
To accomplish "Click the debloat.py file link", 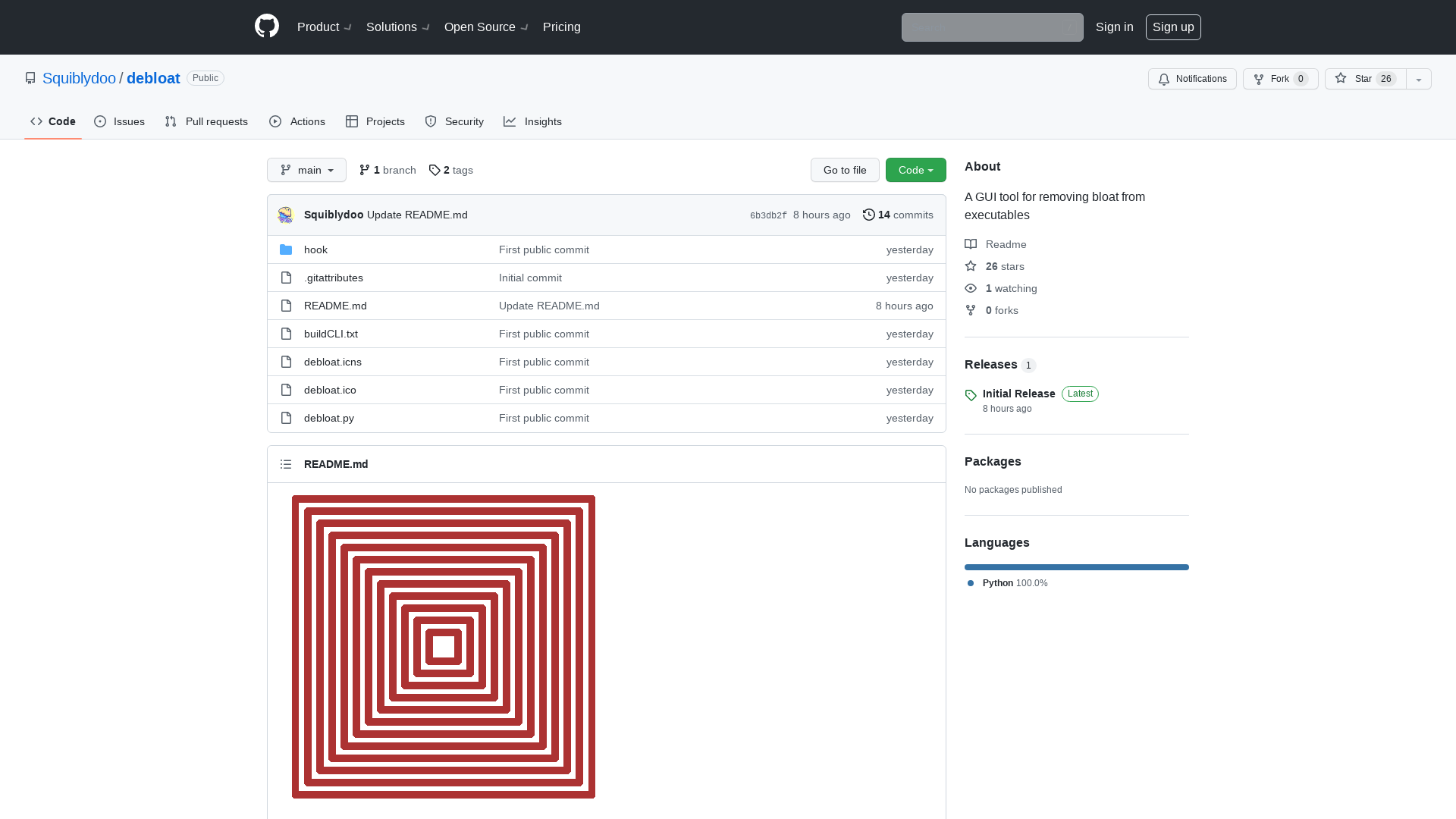I will (x=329, y=417).
